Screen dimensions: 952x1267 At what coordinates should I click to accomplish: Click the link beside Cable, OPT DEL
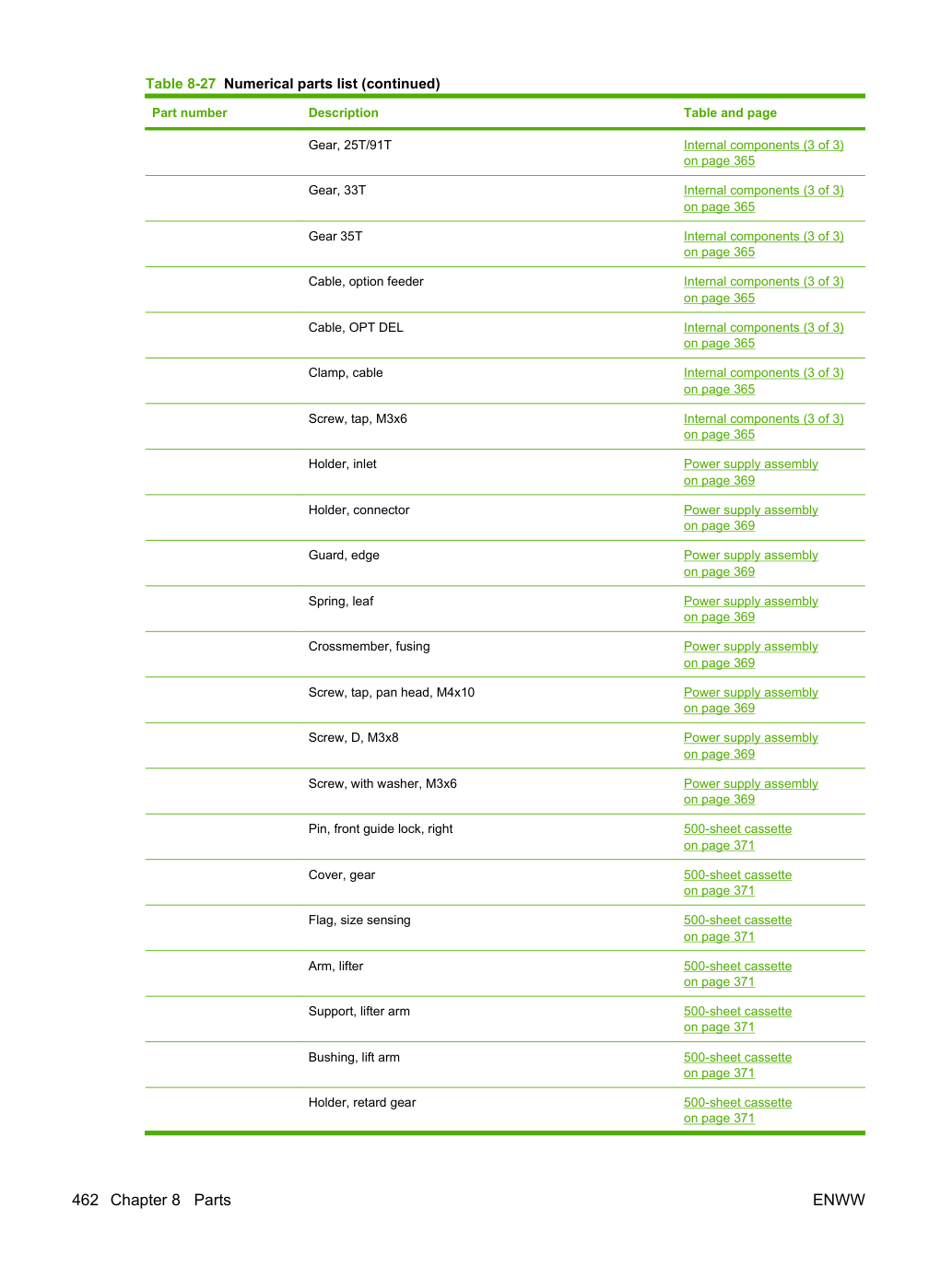(763, 335)
